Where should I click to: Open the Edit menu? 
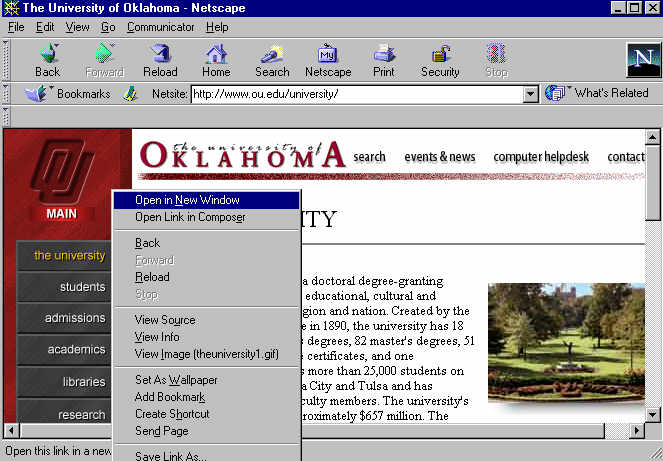pyautogui.click(x=45, y=27)
